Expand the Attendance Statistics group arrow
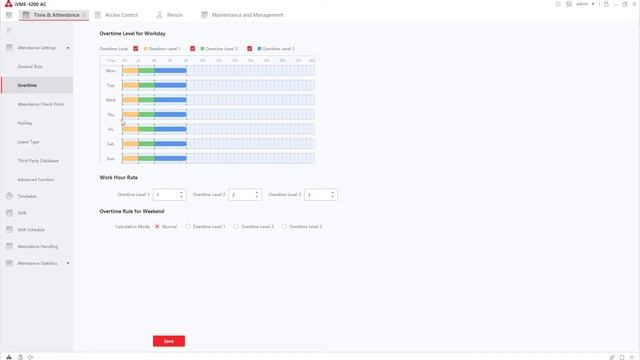Viewport: 640px width, 360px height. coord(68,263)
